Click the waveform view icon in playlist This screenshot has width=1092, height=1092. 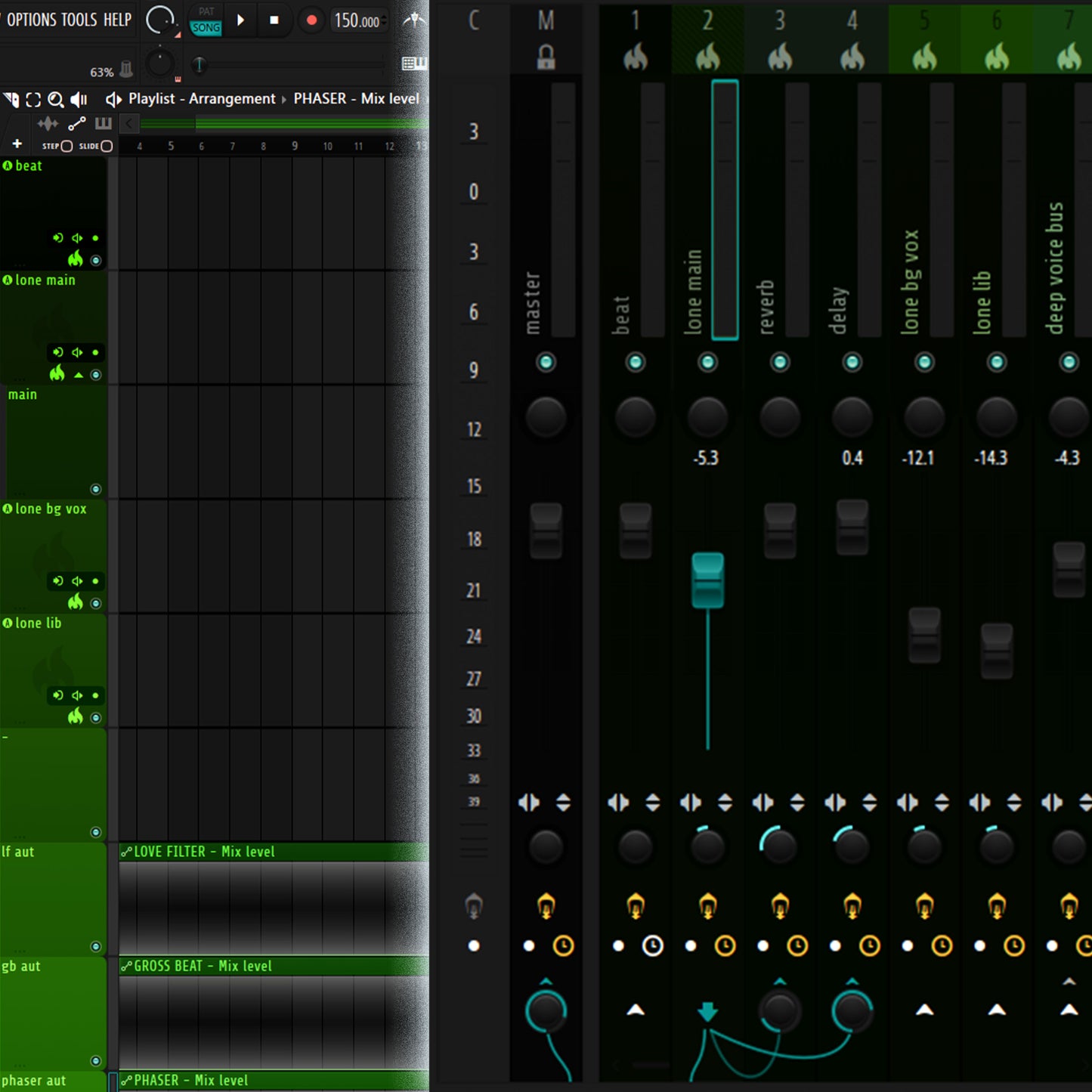(x=48, y=124)
